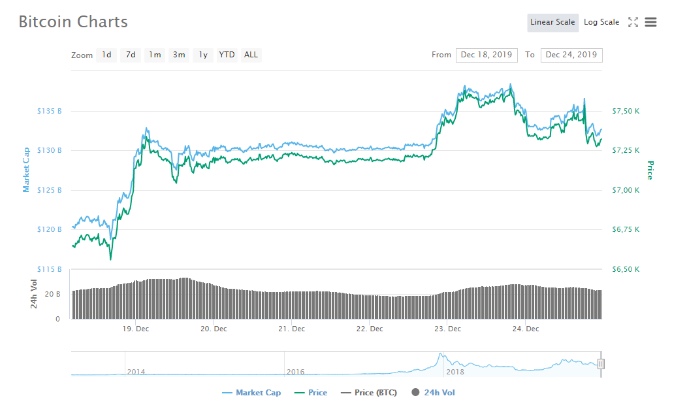The height and width of the screenshot is (410, 675).
Task: Click the $6,50 K price label
Action: click(x=625, y=269)
